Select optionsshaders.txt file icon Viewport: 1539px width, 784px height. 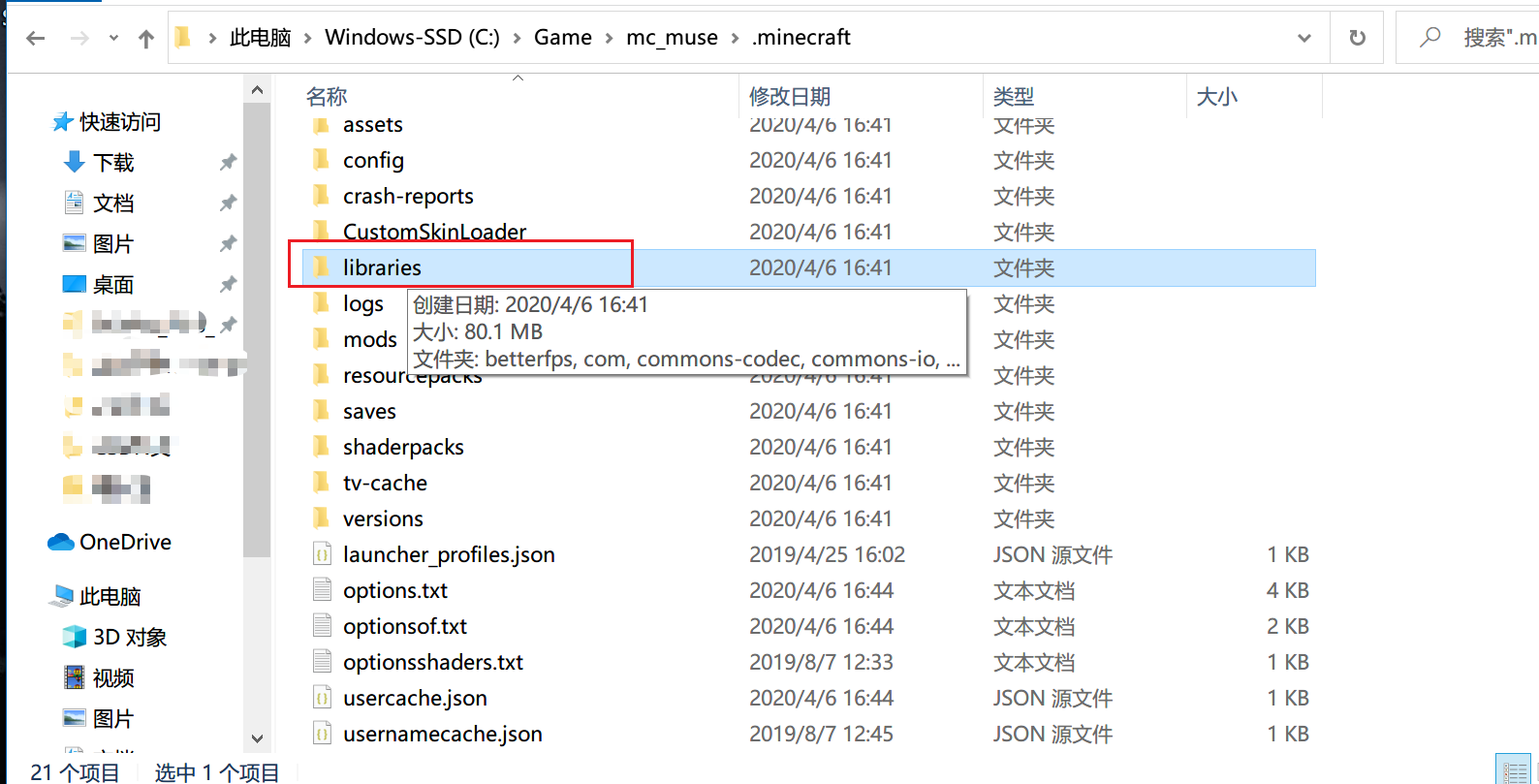pos(322,661)
